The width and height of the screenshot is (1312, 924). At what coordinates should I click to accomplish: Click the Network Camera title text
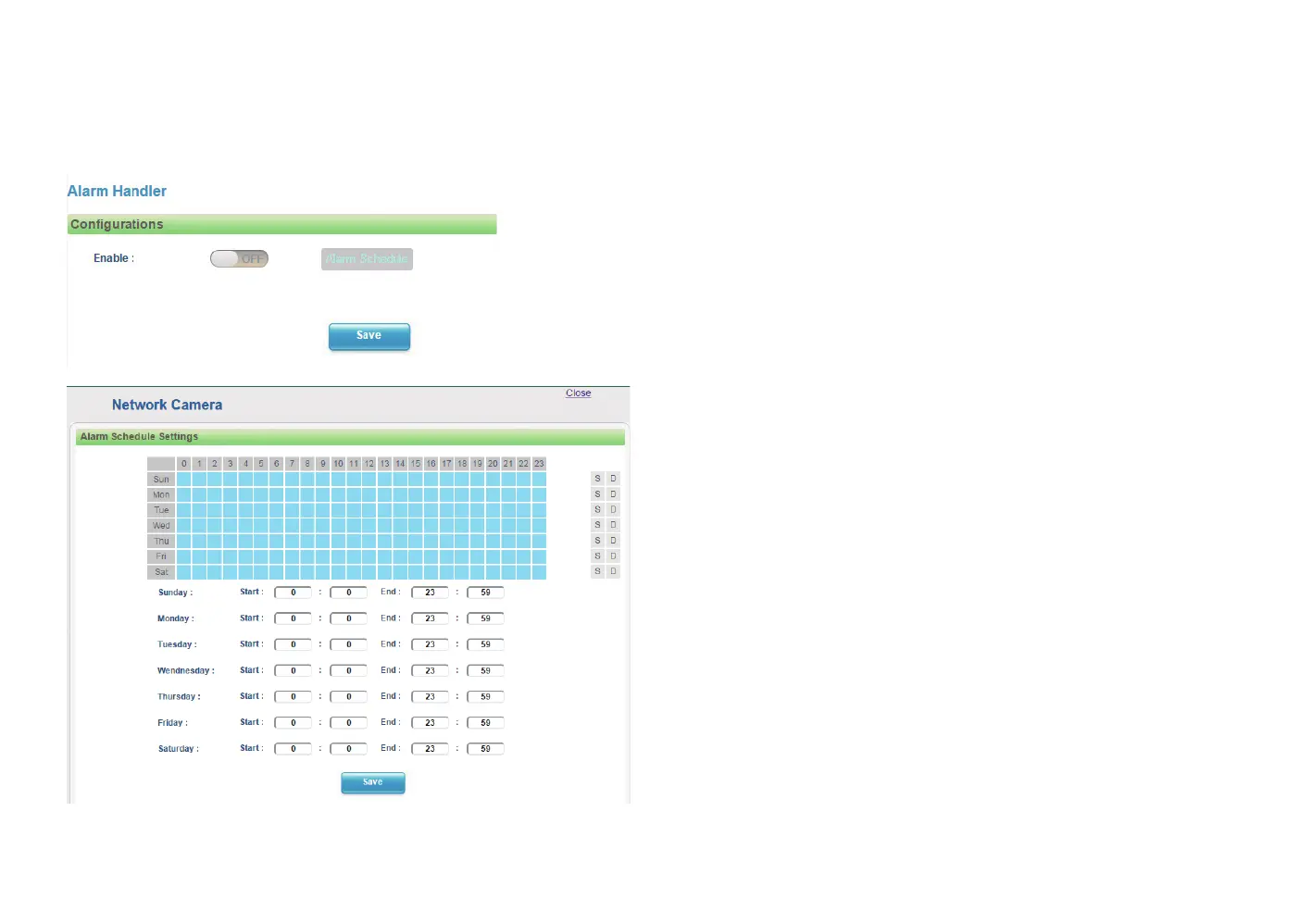coord(167,405)
